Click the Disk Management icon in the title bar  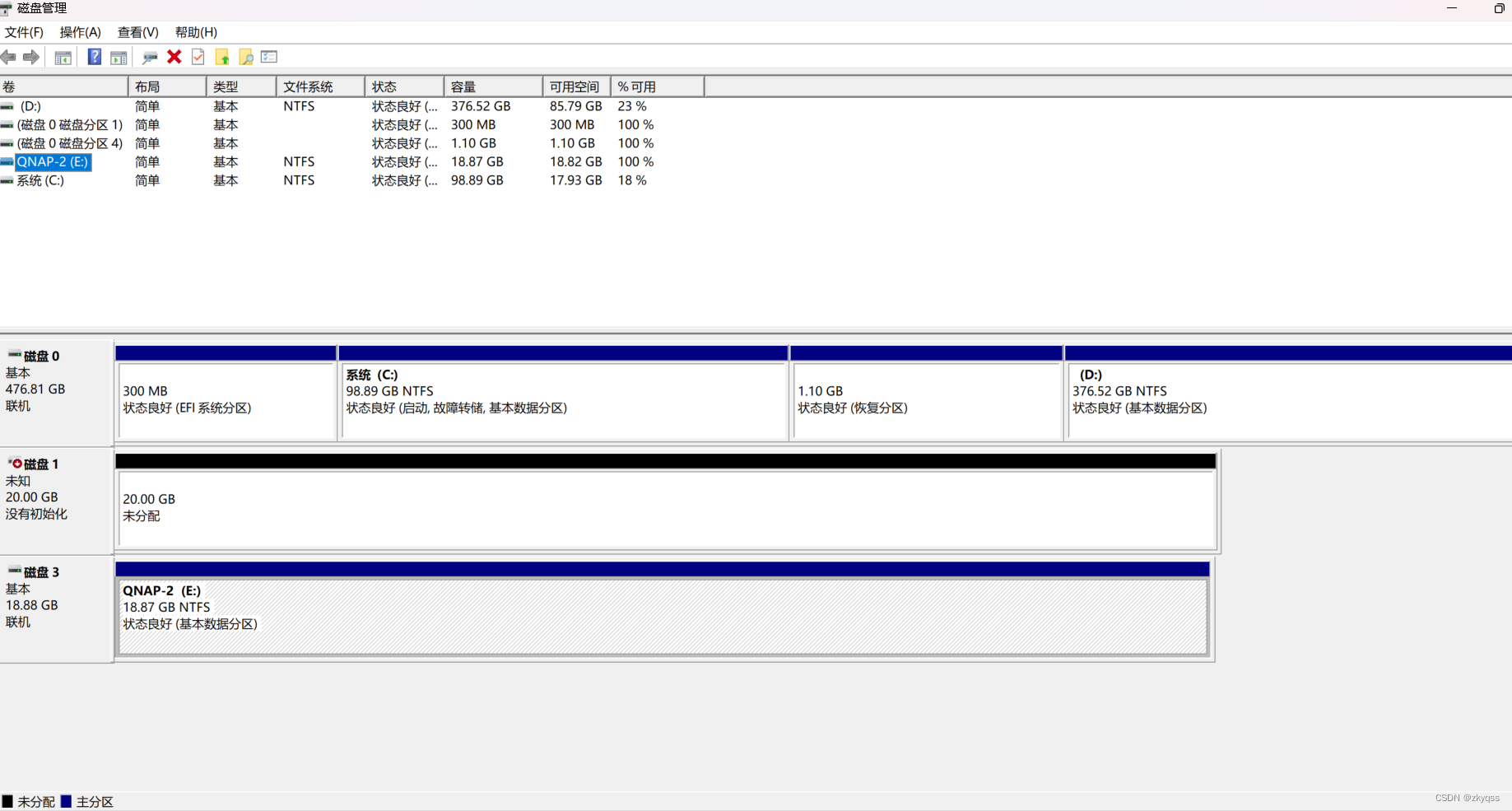pos(8,8)
